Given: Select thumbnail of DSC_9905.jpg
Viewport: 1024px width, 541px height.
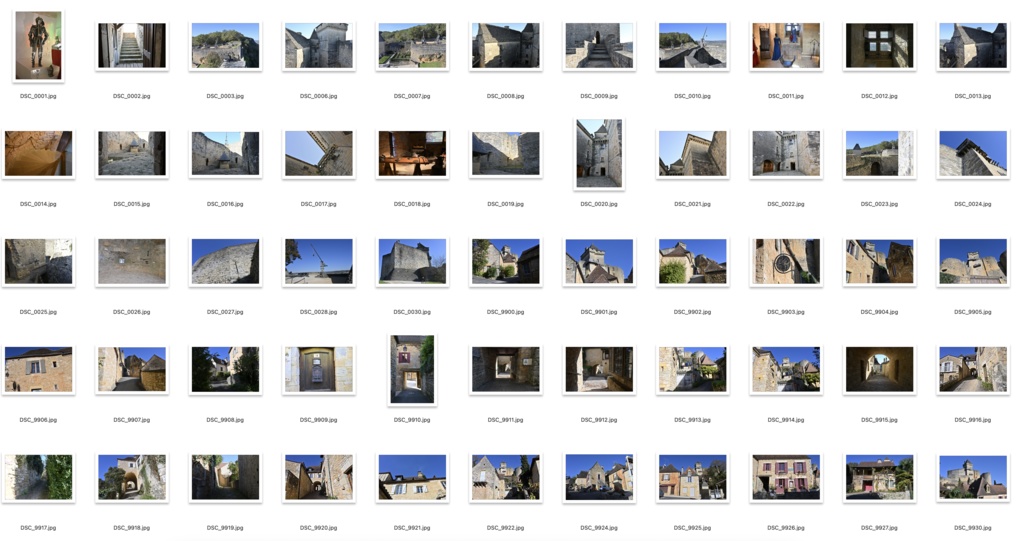Looking at the screenshot, I should (x=972, y=261).
